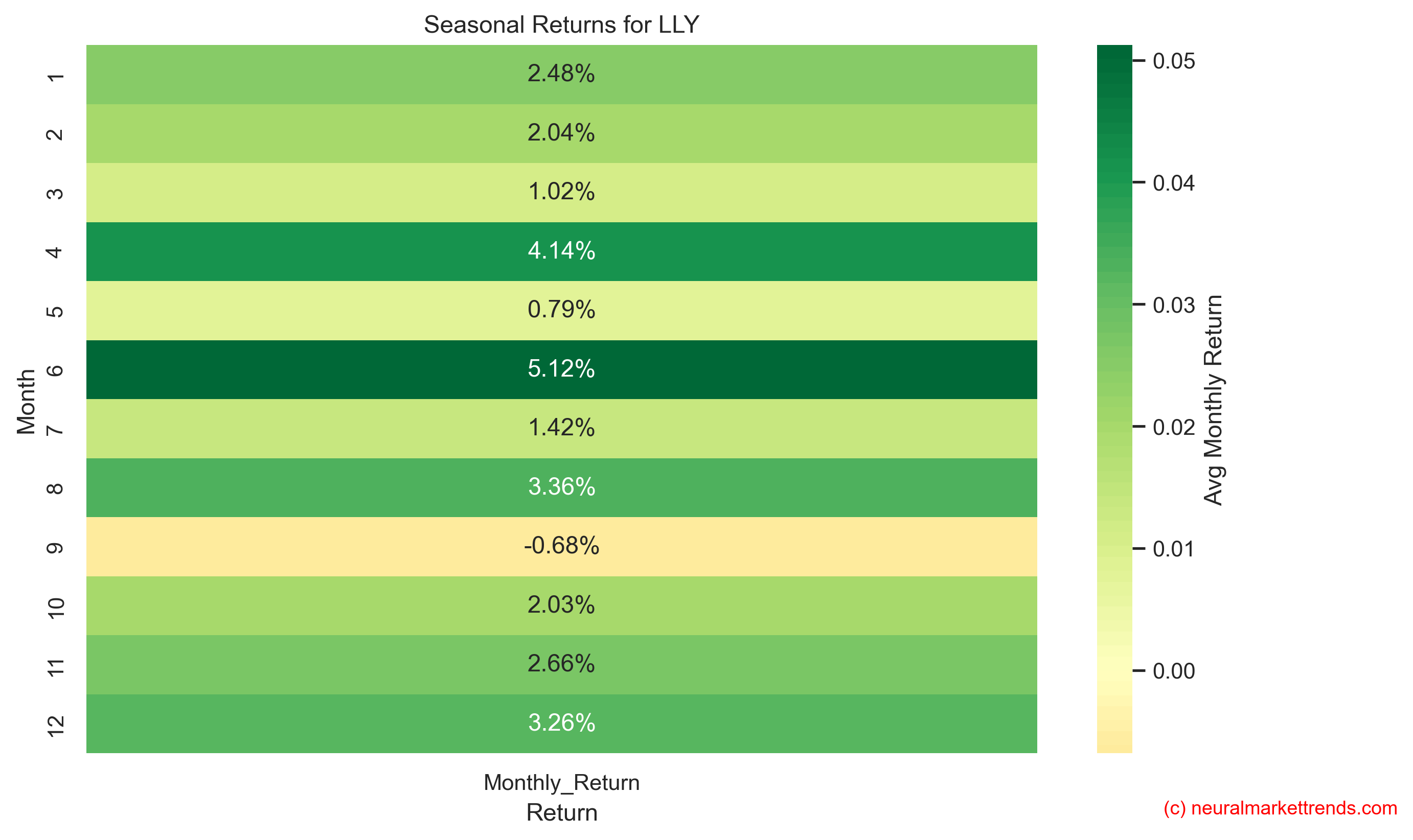Image resolution: width=1413 pixels, height=840 pixels.
Task: Select the 3.36% row for month 8
Action: coord(561,487)
